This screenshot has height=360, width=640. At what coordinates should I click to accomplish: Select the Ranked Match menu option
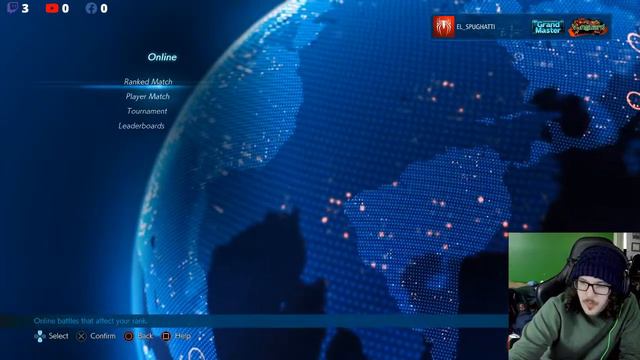pyautogui.click(x=148, y=82)
